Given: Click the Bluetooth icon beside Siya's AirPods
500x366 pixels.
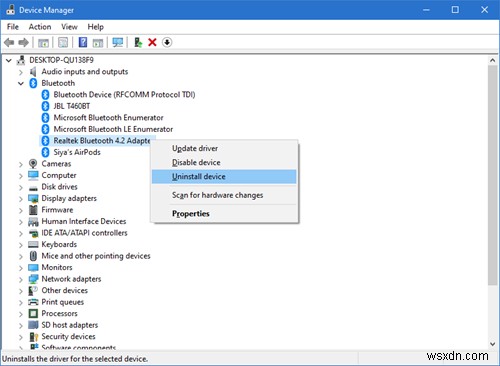Looking at the screenshot, I should [45, 152].
